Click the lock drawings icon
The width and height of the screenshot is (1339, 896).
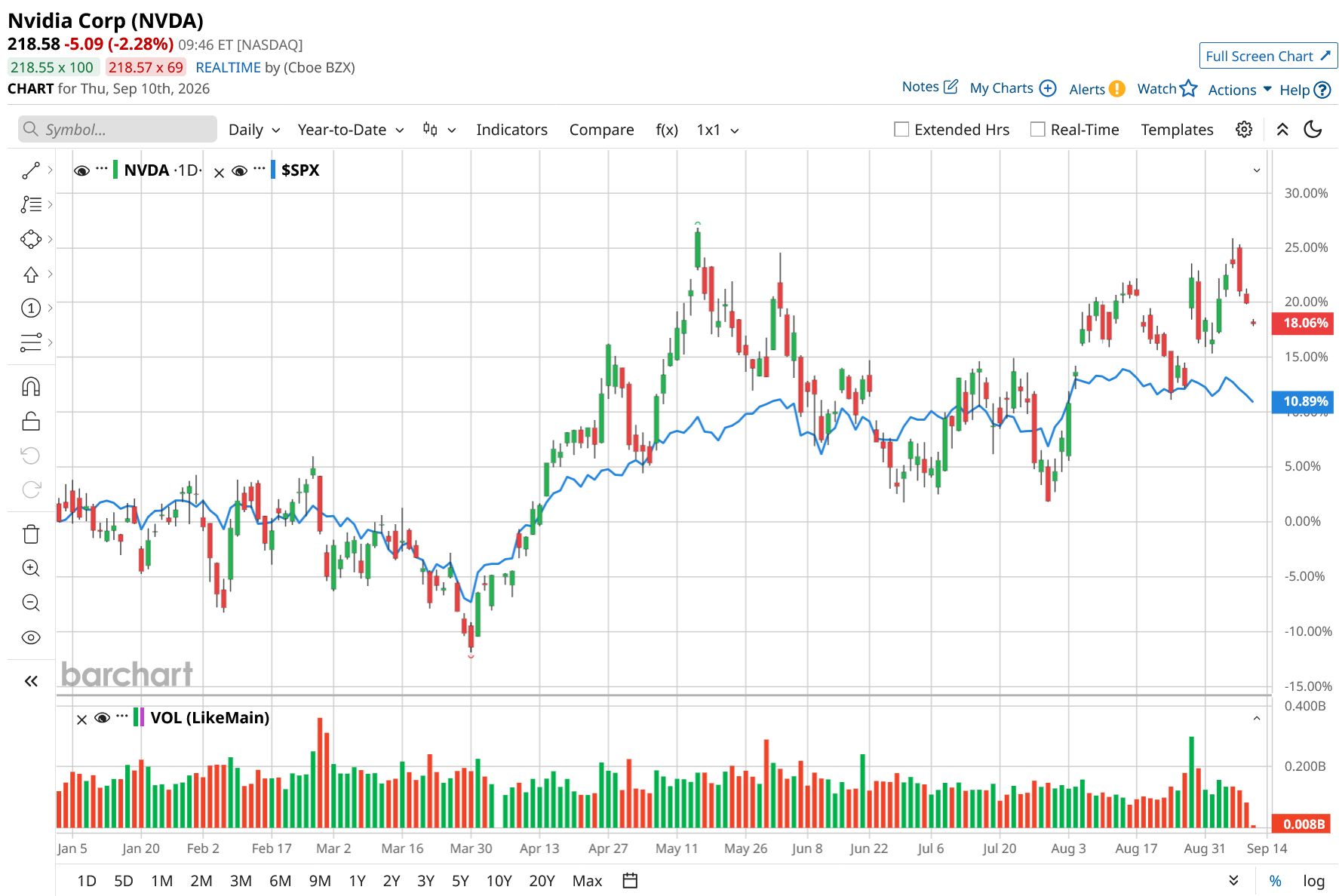(31, 421)
